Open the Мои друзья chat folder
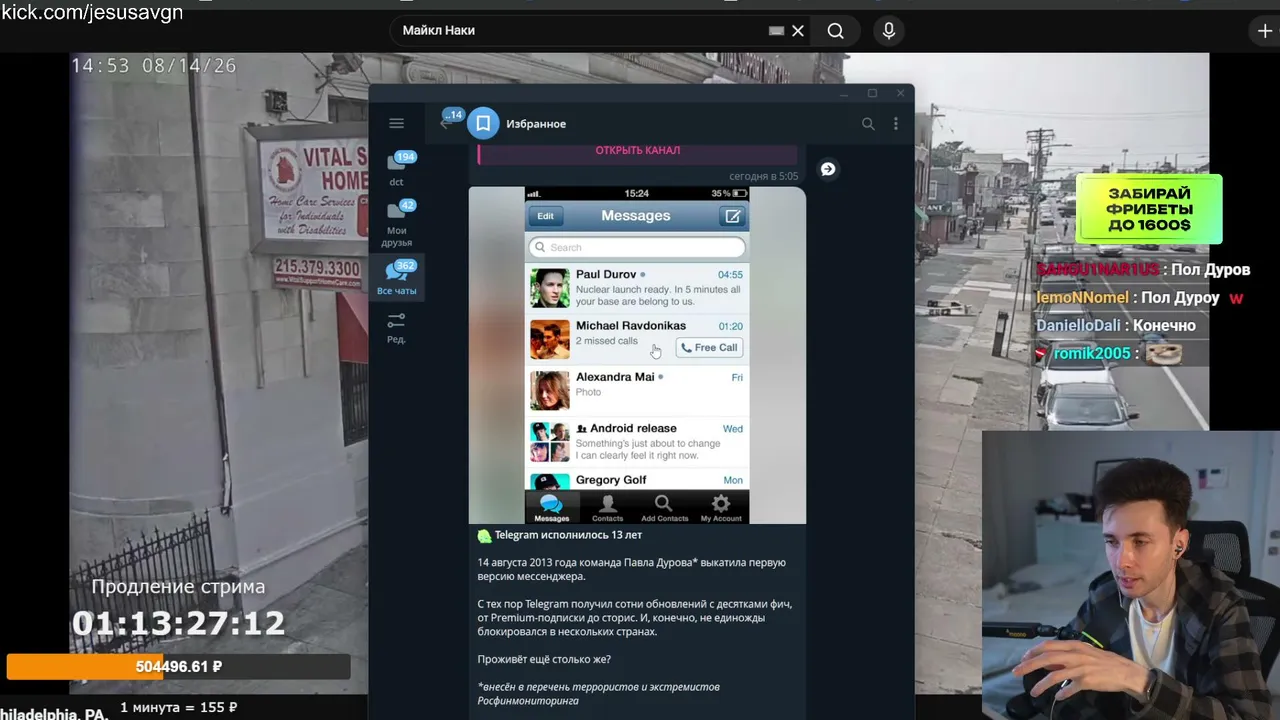This screenshot has height=720, width=1280. click(396, 224)
